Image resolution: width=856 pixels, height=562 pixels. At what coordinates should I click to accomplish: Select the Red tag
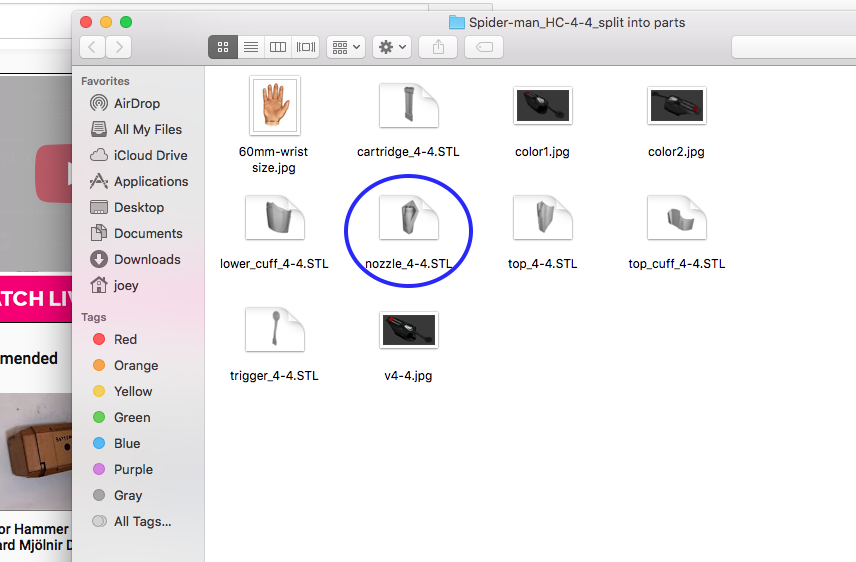[x=115, y=339]
